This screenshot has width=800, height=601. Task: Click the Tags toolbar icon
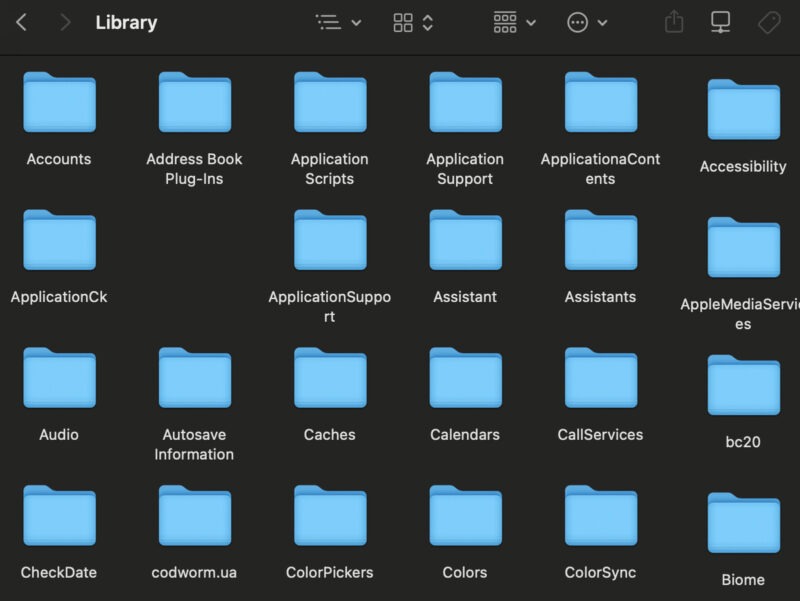click(770, 22)
